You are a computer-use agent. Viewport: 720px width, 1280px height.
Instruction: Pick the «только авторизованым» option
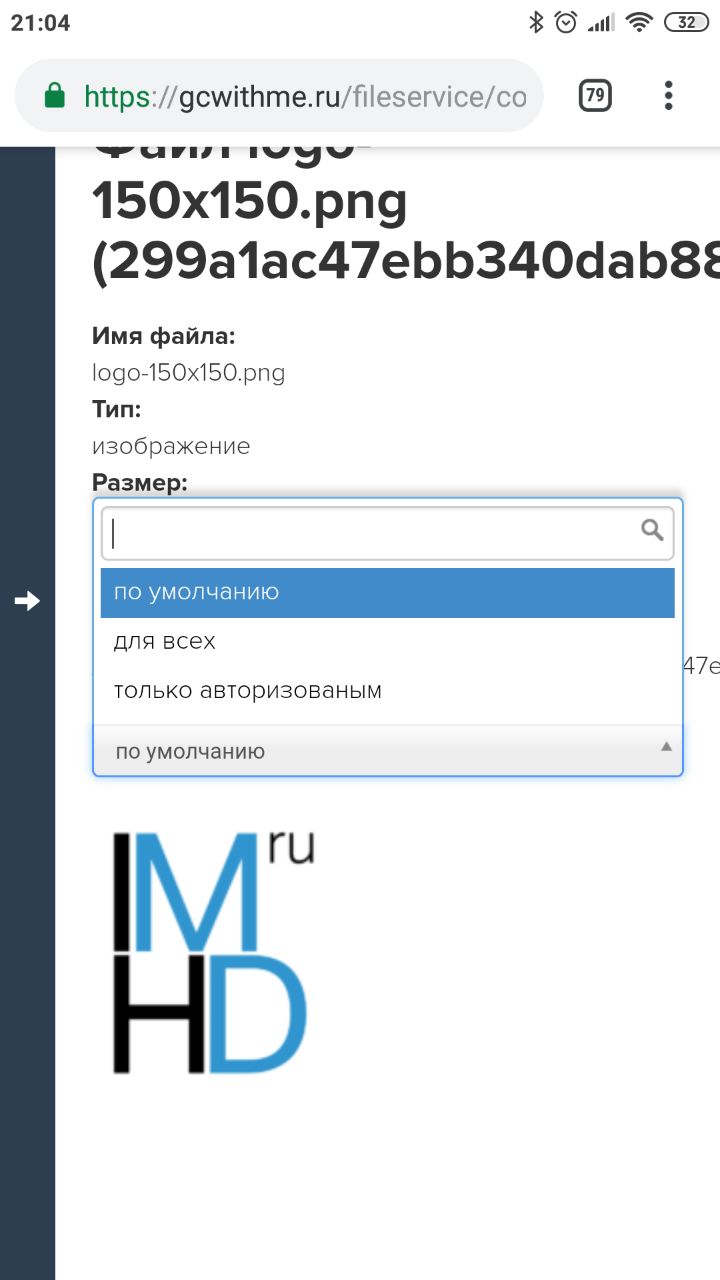click(x=388, y=690)
